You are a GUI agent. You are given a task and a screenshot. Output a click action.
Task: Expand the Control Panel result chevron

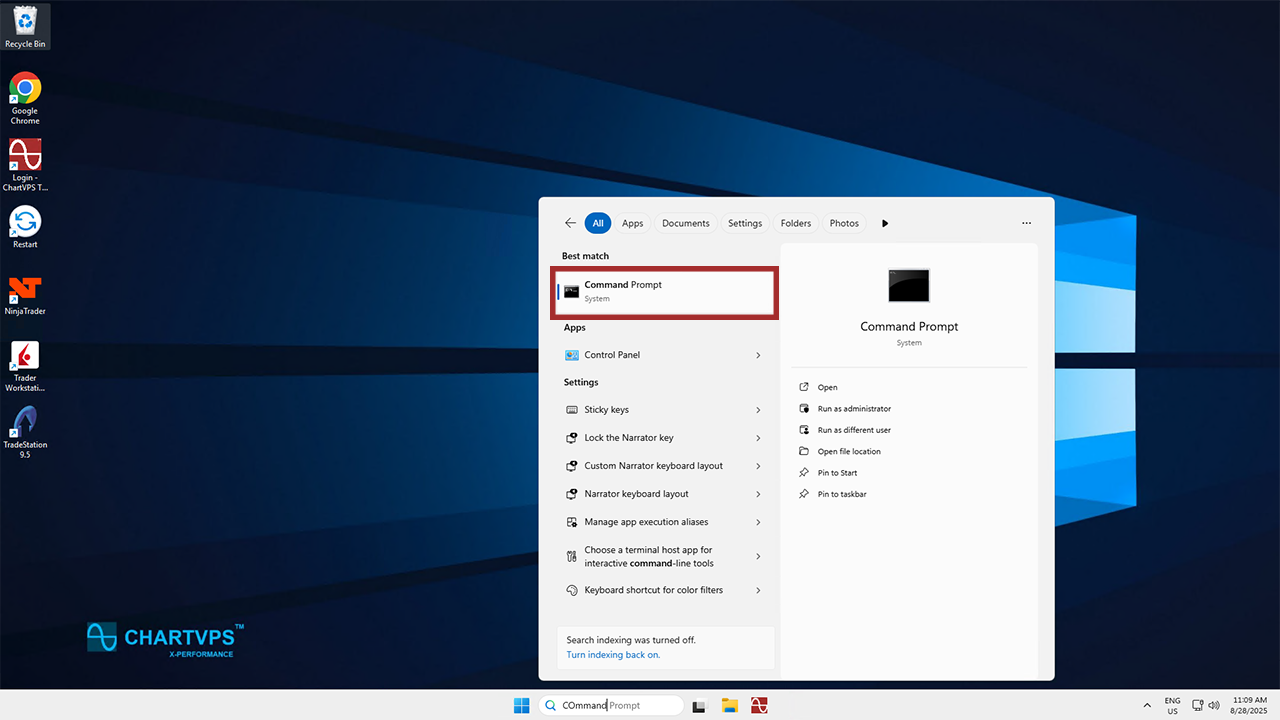coord(758,355)
